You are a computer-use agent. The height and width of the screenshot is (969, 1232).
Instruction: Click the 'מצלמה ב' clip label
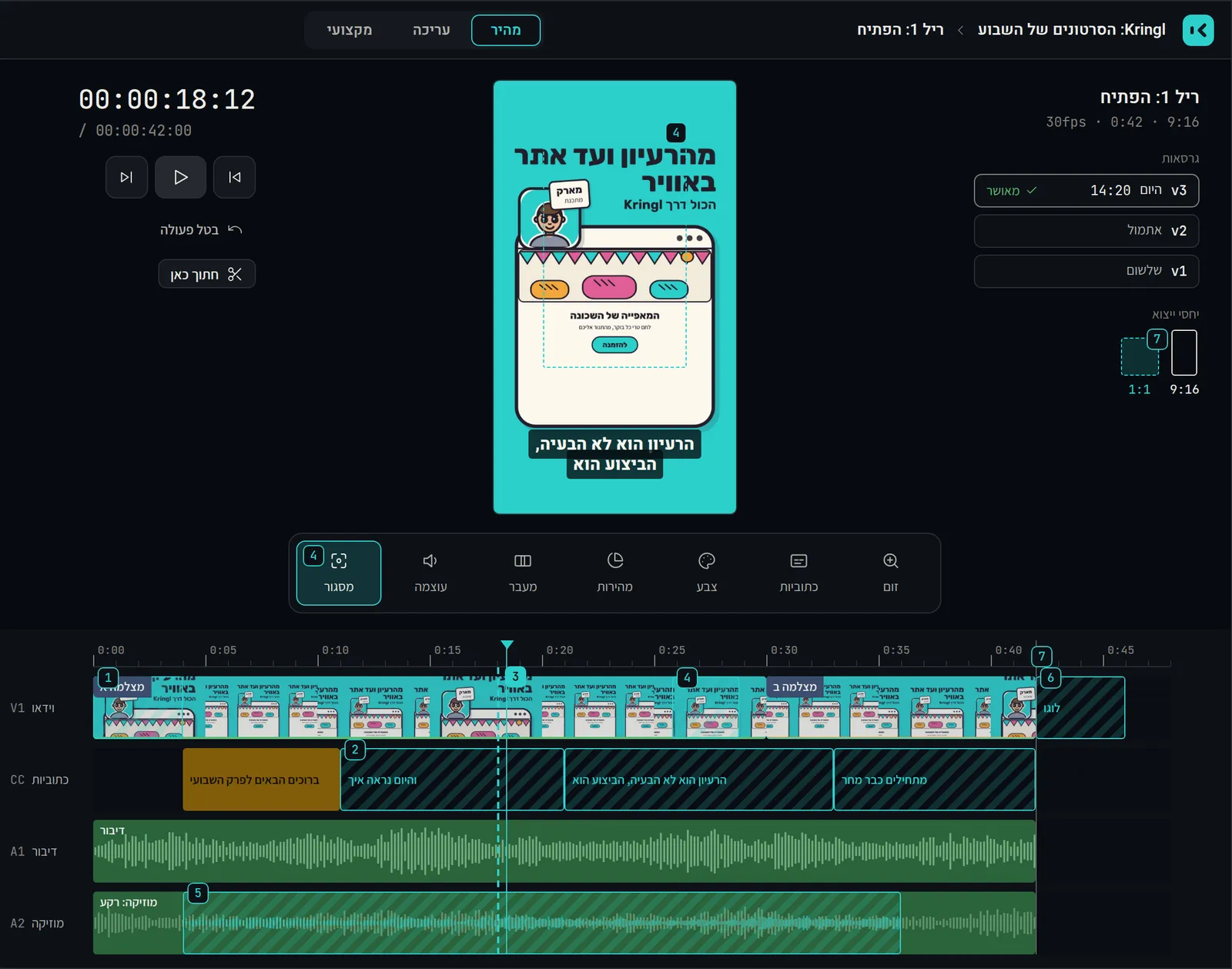click(x=795, y=687)
